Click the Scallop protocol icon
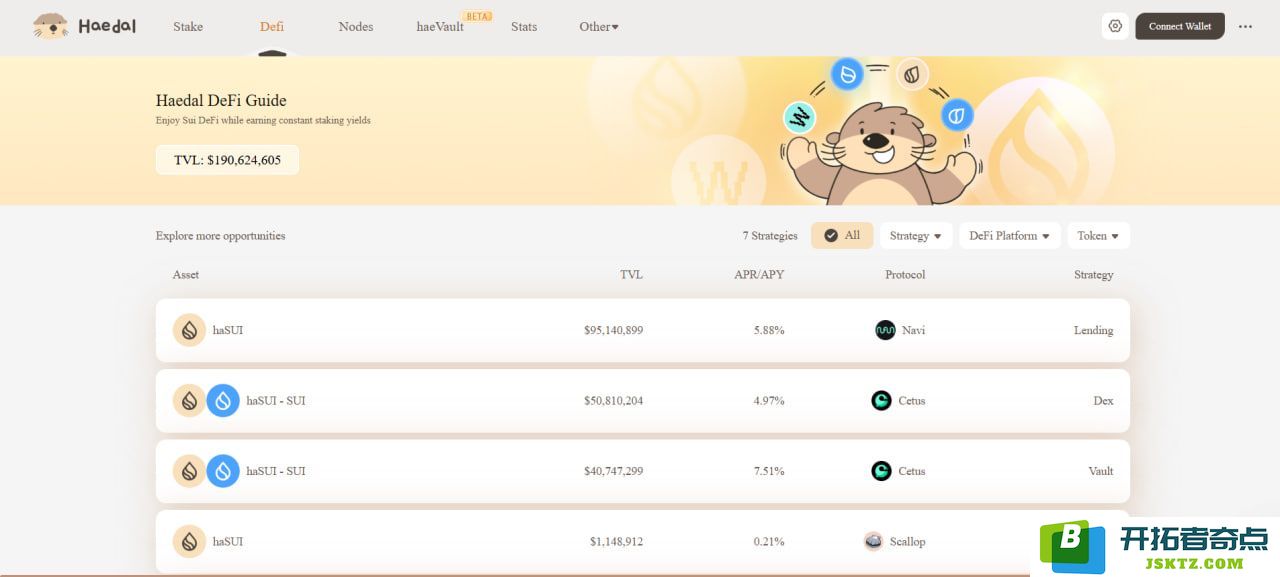The width and height of the screenshot is (1280, 577). click(873, 541)
